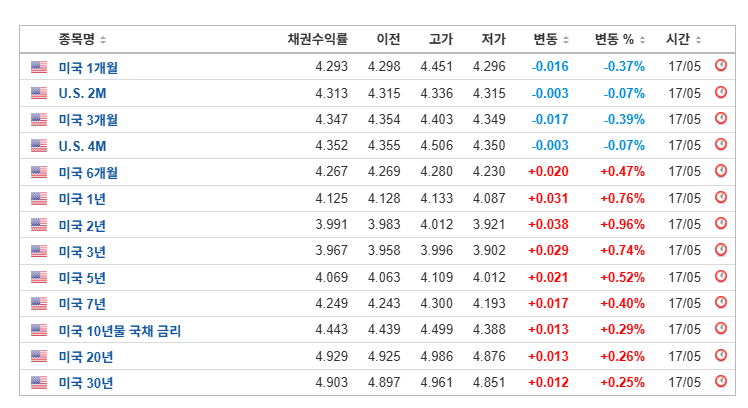
Task: Sort by 변동 % column sort arrows
Action: coord(642,40)
